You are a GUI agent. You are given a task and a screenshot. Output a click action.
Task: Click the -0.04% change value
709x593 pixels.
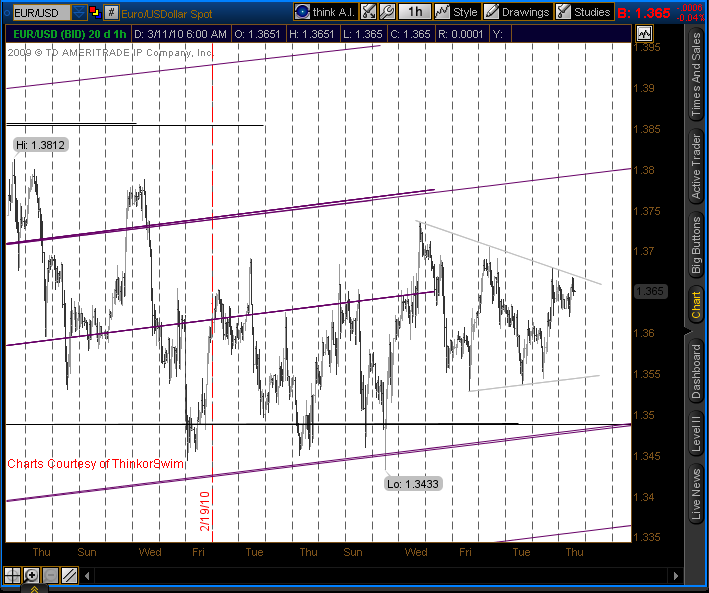pyautogui.click(x=691, y=18)
